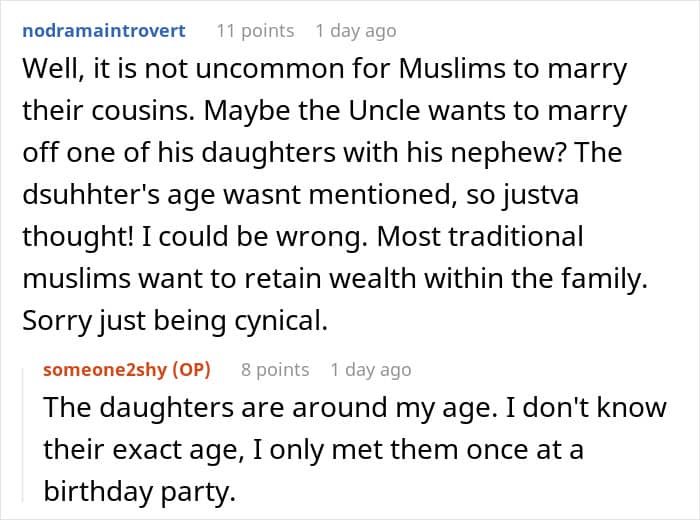Click the "11 points" score on top comment

click(255, 30)
